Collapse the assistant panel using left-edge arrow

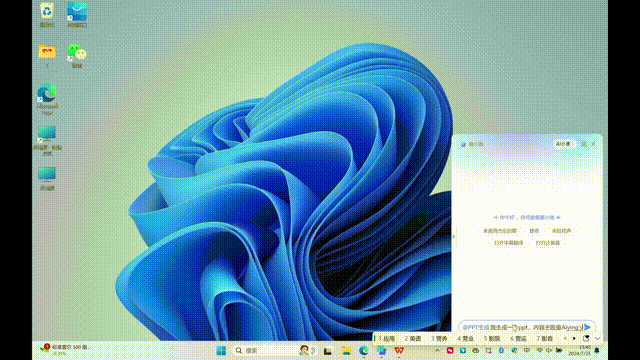453,236
